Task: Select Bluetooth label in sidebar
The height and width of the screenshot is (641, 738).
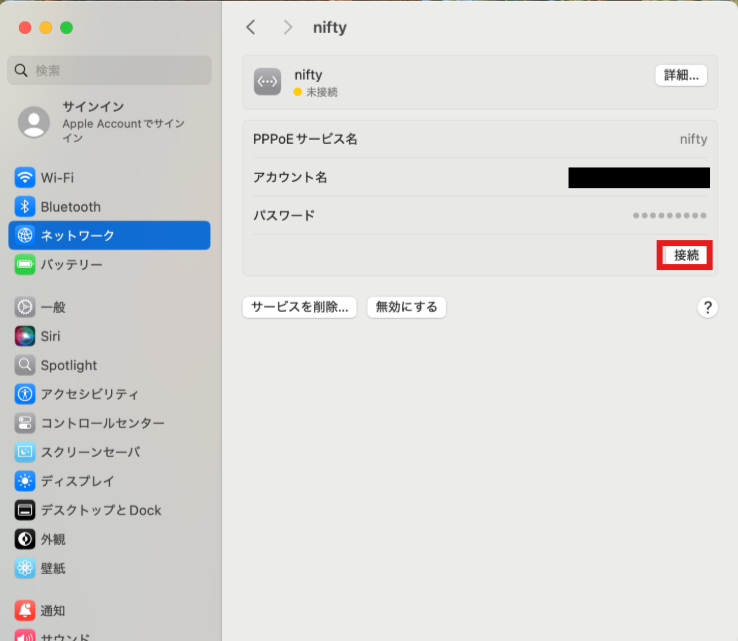Action: point(71,207)
